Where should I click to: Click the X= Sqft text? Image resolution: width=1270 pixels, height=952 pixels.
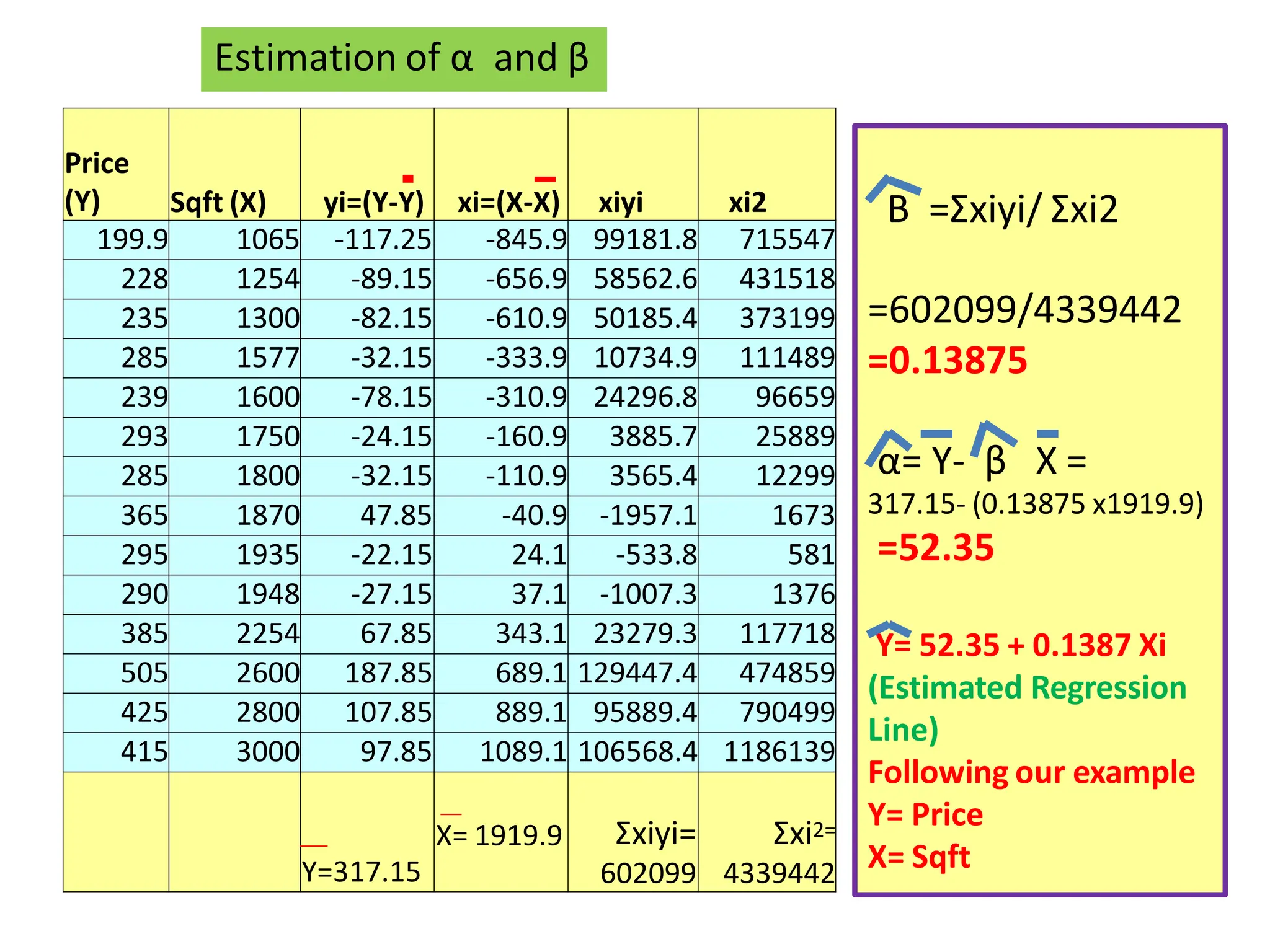[918, 857]
